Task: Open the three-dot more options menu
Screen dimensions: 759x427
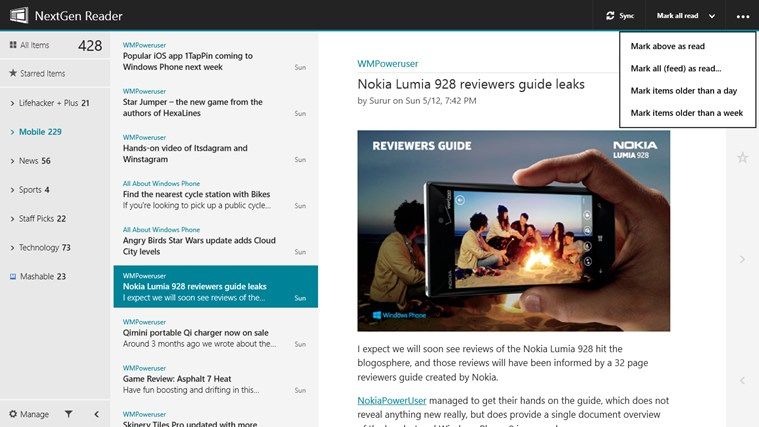Action: pyautogui.click(x=743, y=16)
